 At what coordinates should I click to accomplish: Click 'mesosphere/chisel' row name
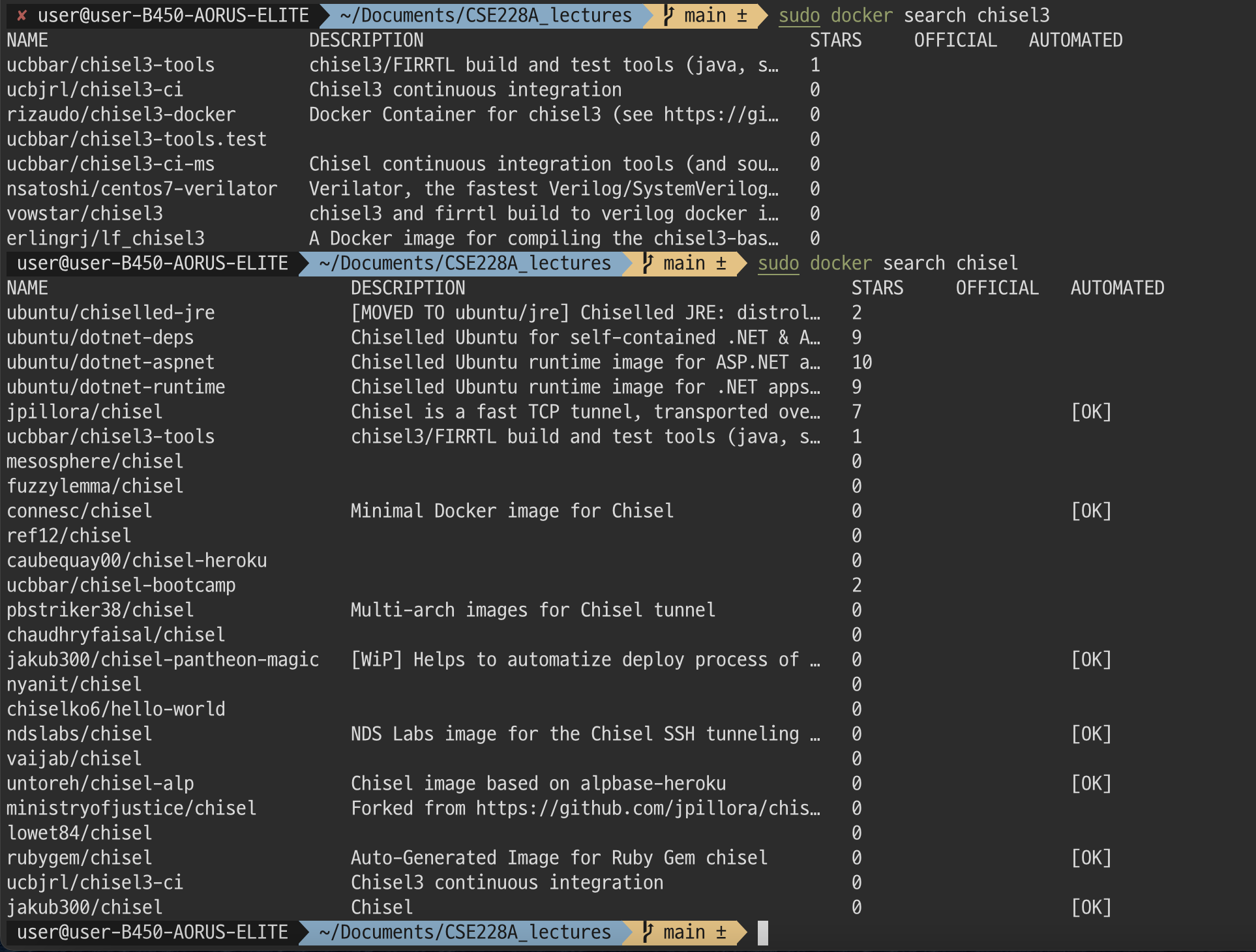point(95,462)
